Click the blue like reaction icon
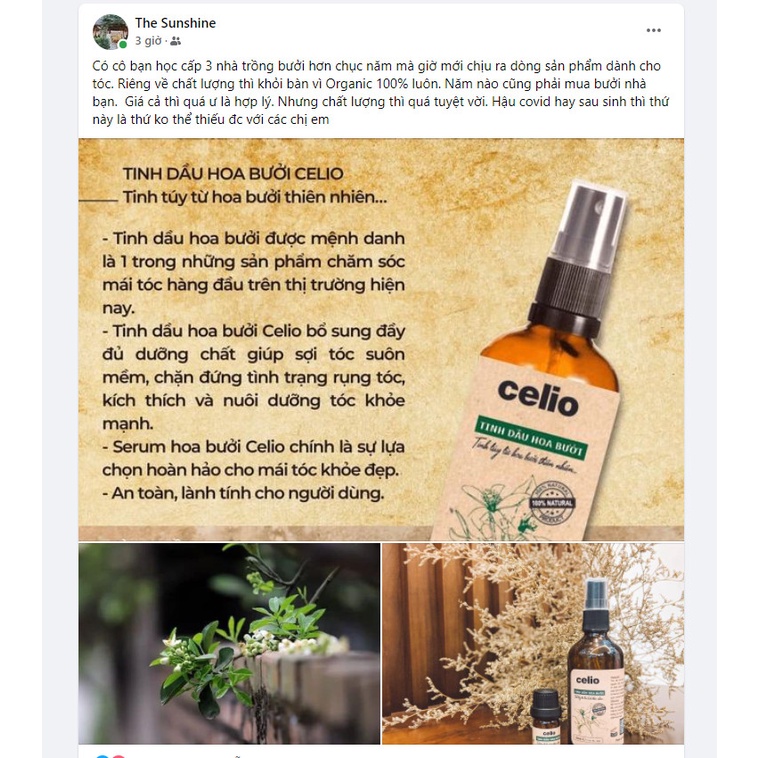This screenshot has height=758, width=758. click(102, 756)
